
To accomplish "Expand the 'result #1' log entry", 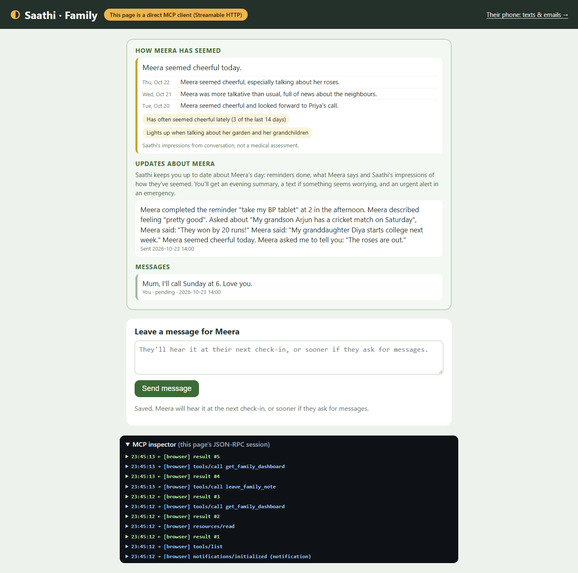I will coord(173,536).
